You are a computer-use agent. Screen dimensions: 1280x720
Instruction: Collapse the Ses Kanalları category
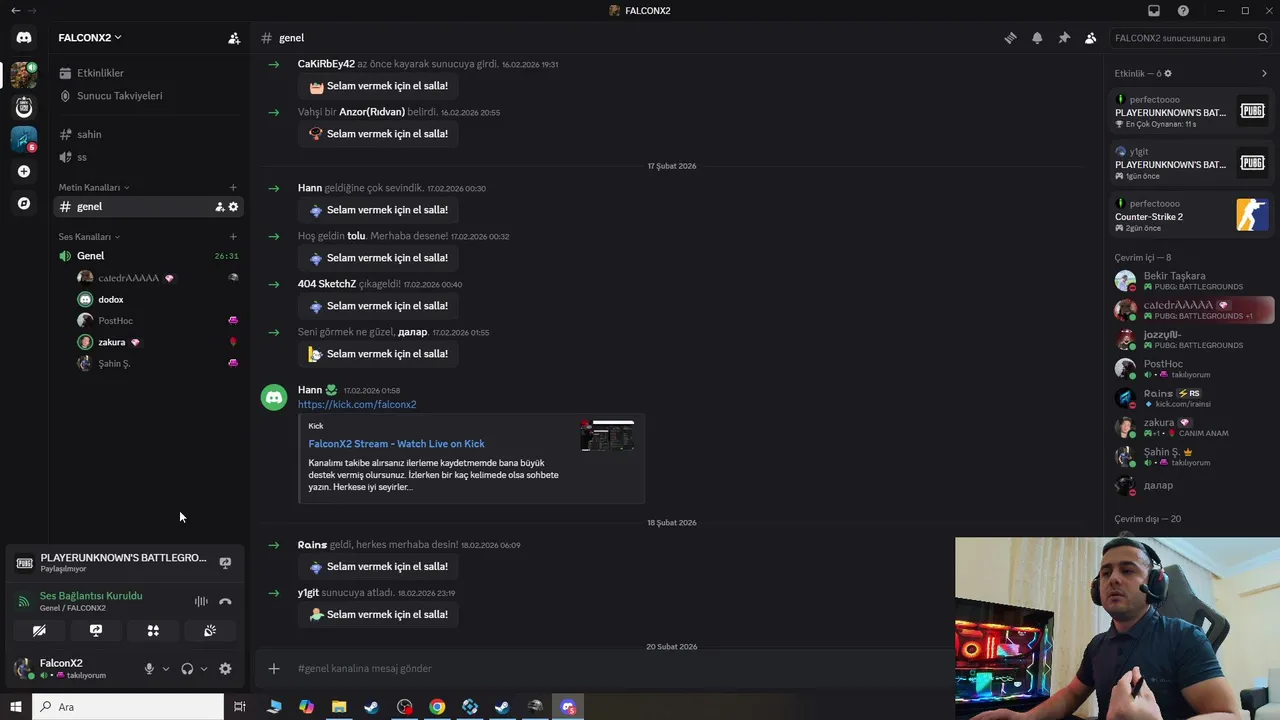pos(89,237)
